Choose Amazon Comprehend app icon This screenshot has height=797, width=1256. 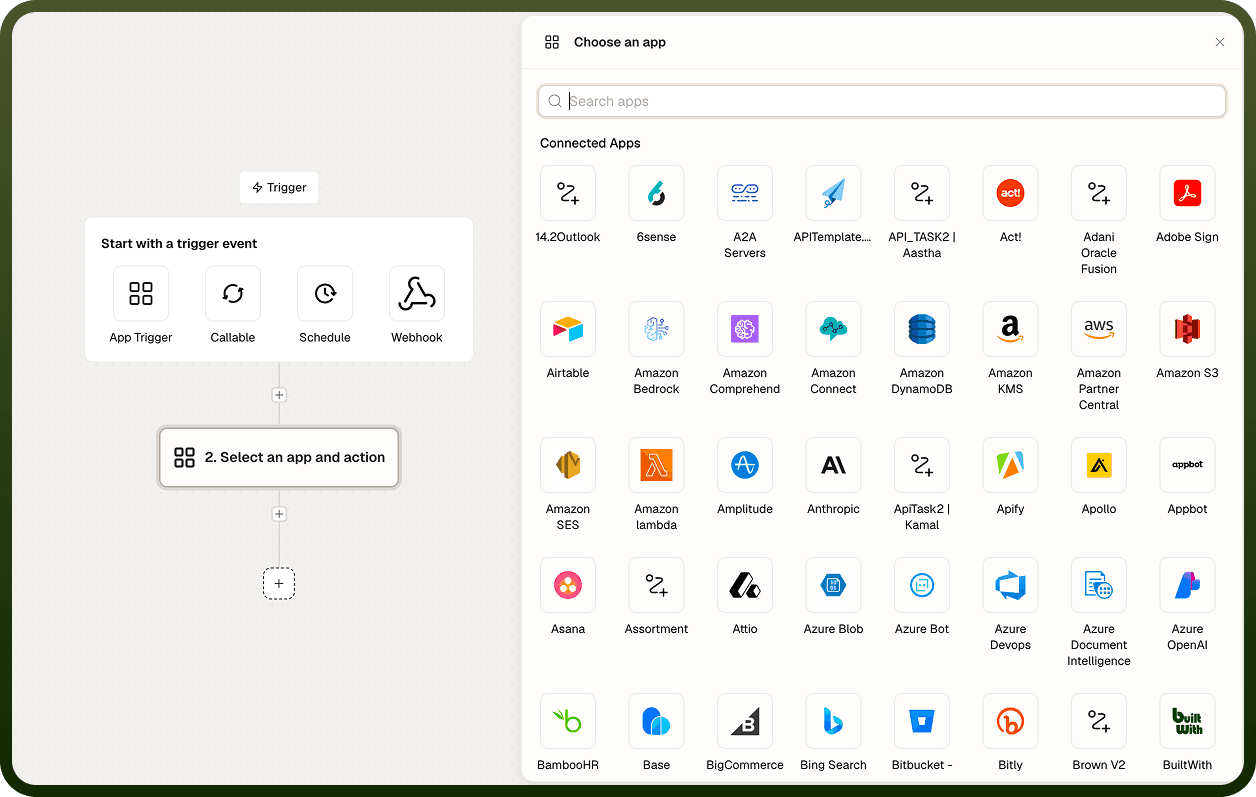pyautogui.click(x=745, y=329)
